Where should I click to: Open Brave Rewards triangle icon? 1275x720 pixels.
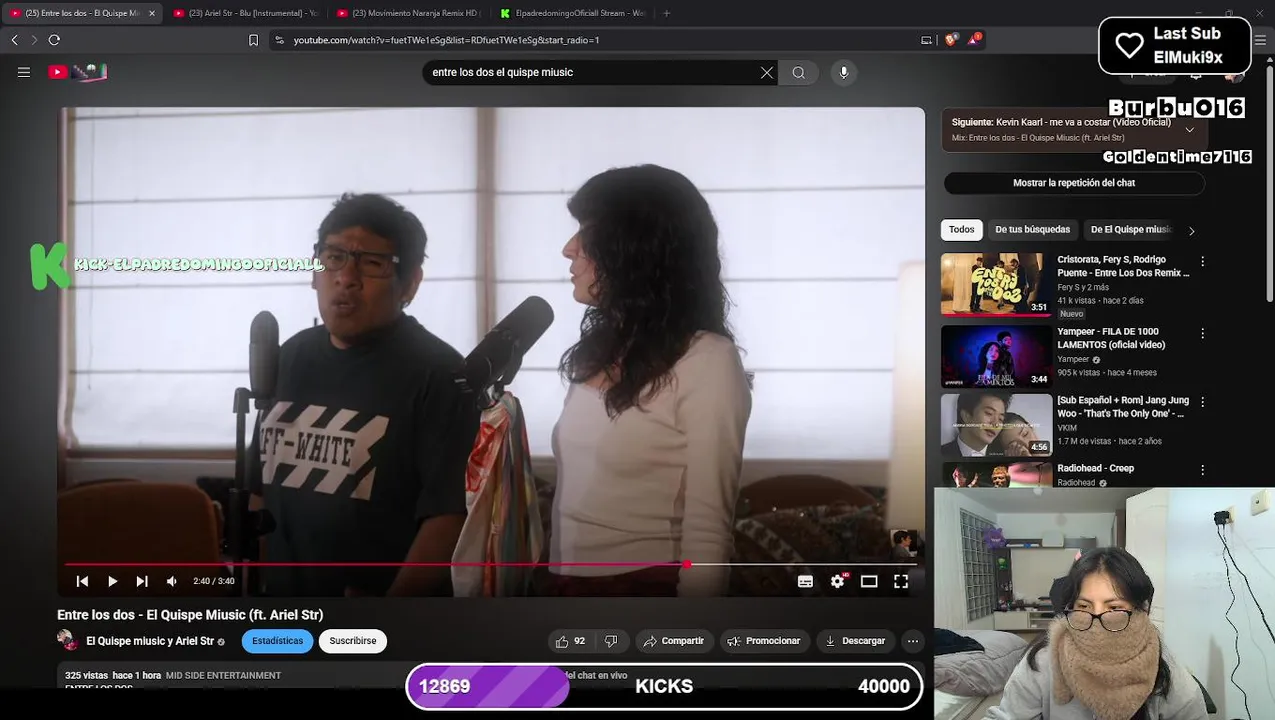pyautogui.click(x=974, y=40)
